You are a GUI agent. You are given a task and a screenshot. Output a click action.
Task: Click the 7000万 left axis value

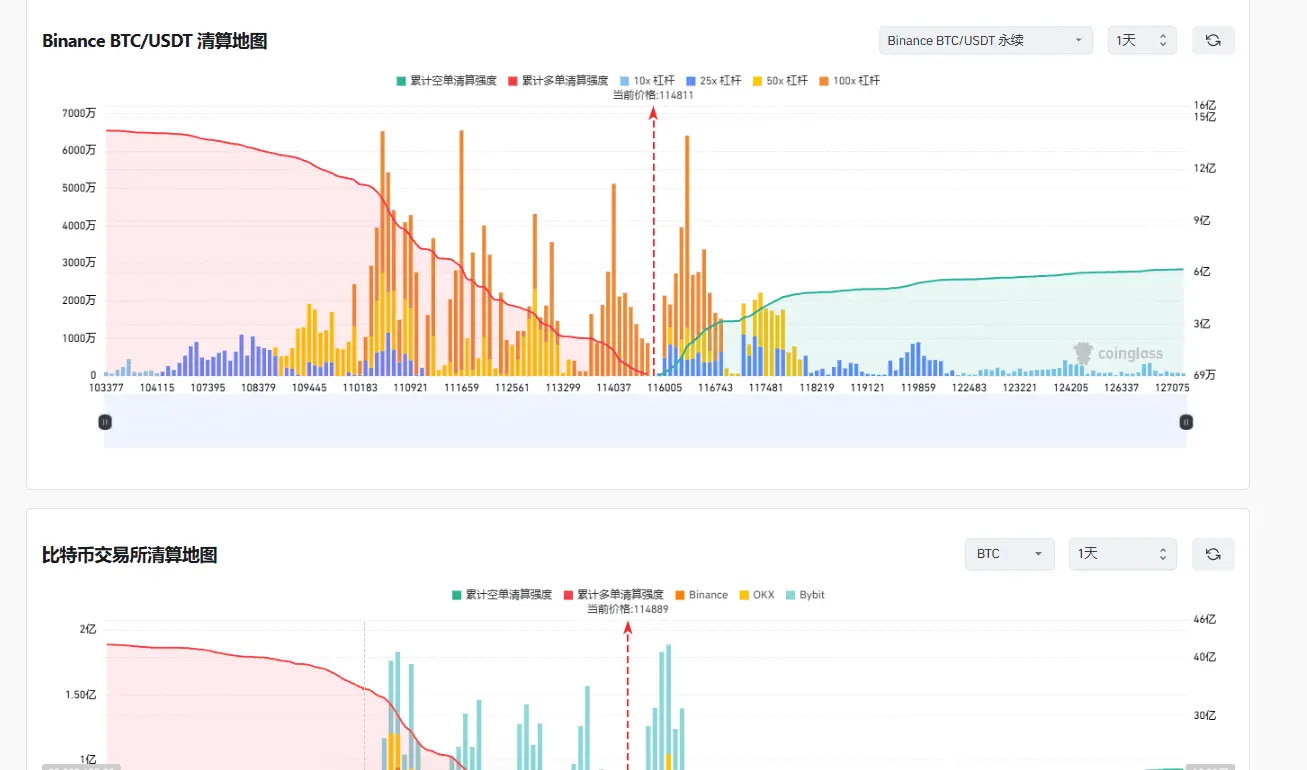79,114
